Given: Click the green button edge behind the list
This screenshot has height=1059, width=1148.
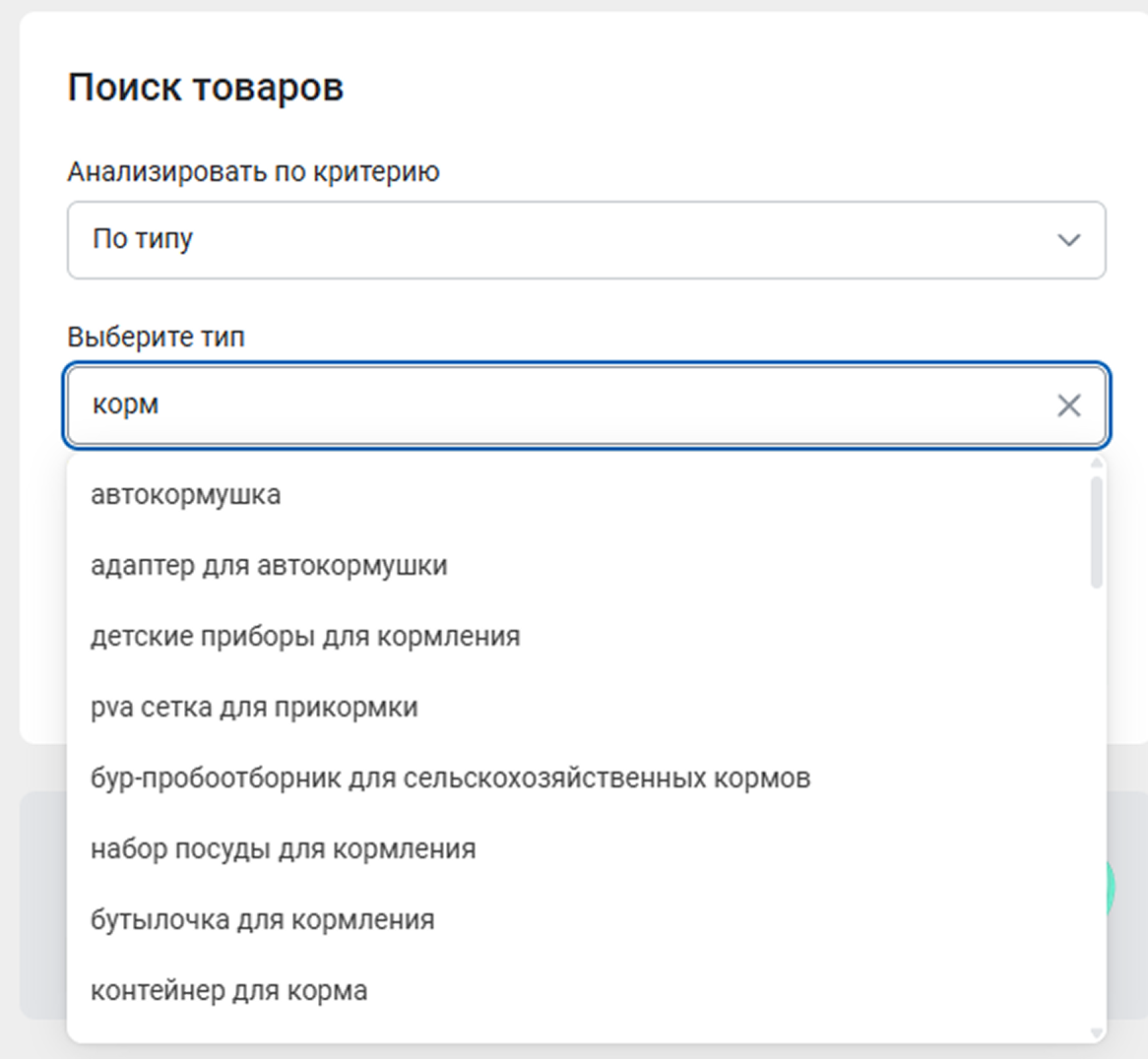Looking at the screenshot, I should pos(1112,886).
